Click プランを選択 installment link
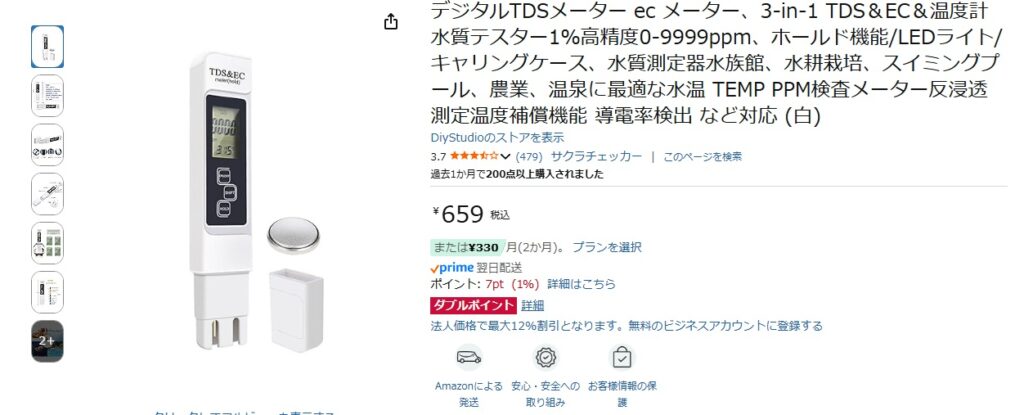Screen dimensions: 1024x415 click(x=607, y=247)
